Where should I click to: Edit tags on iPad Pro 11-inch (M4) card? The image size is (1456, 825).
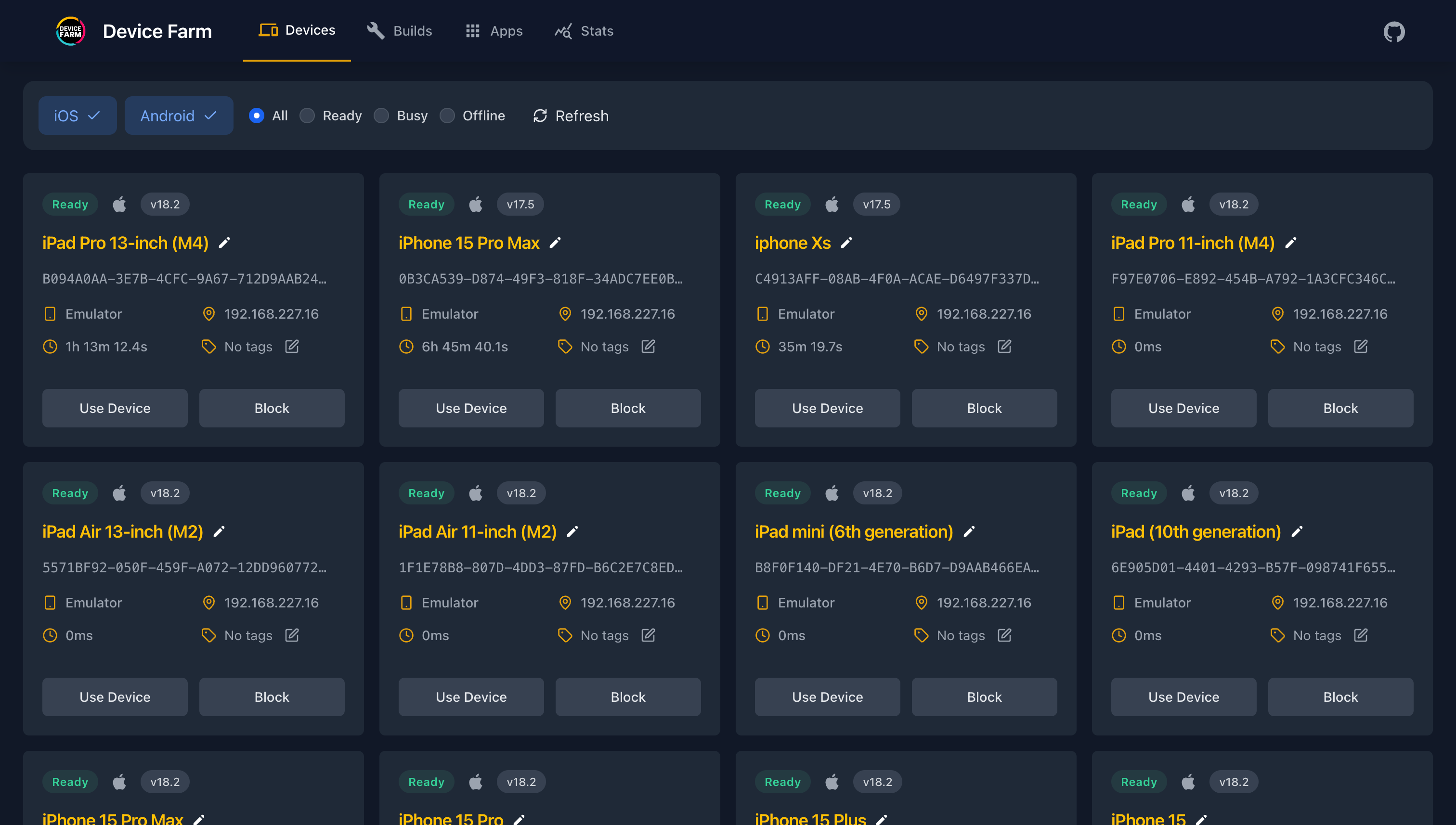coord(1361,346)
